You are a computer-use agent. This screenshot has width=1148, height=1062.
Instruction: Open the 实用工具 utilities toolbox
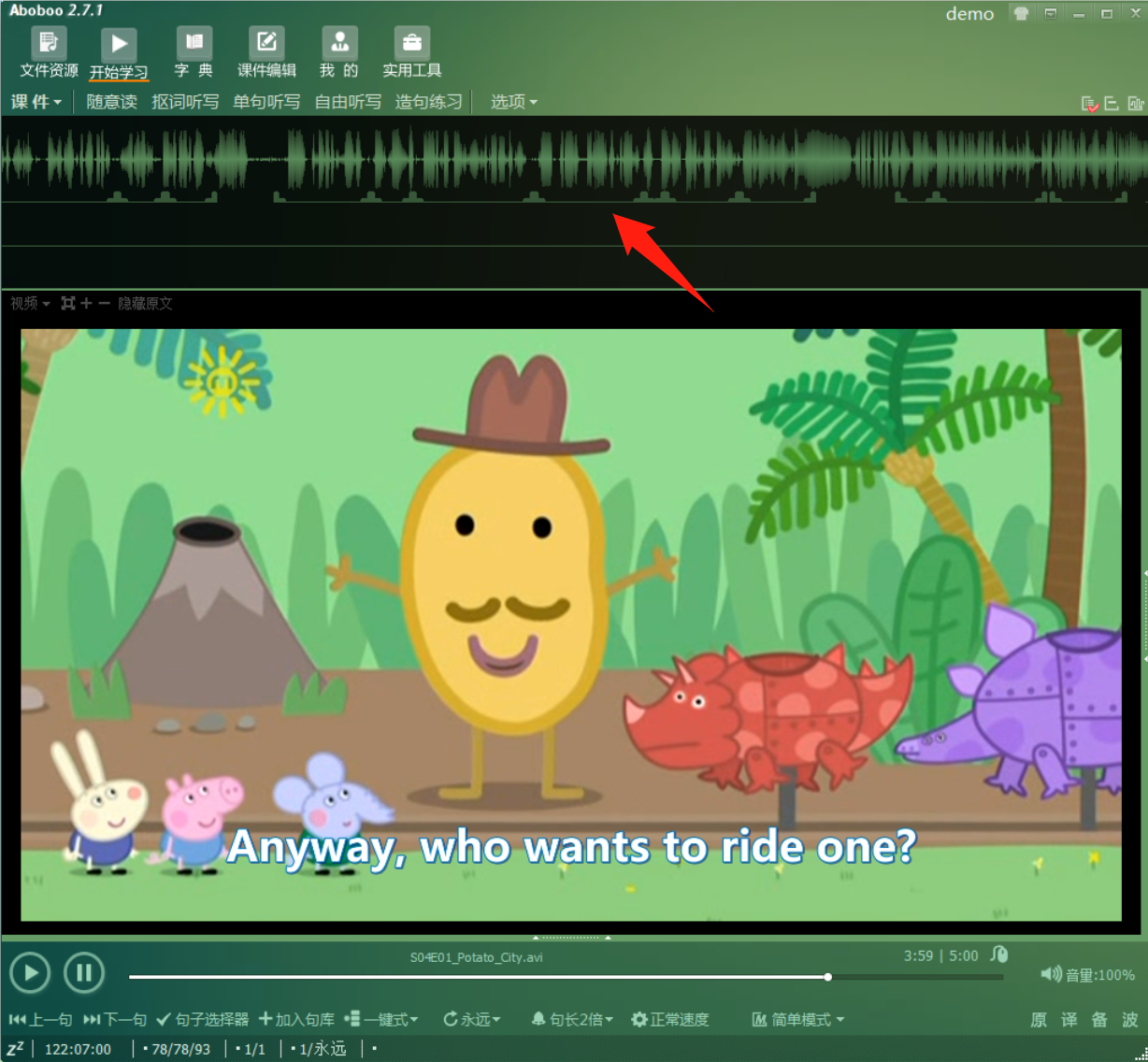click(x=411, y=53)
